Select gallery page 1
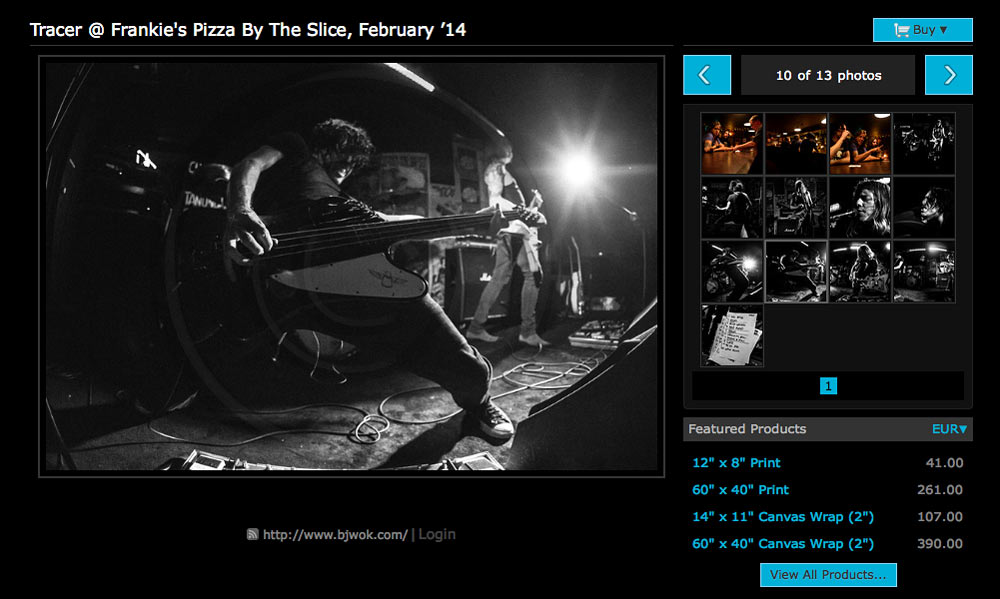Image resolution: width=1000 pixels, height=599 pixels. (x=828, y=385)
